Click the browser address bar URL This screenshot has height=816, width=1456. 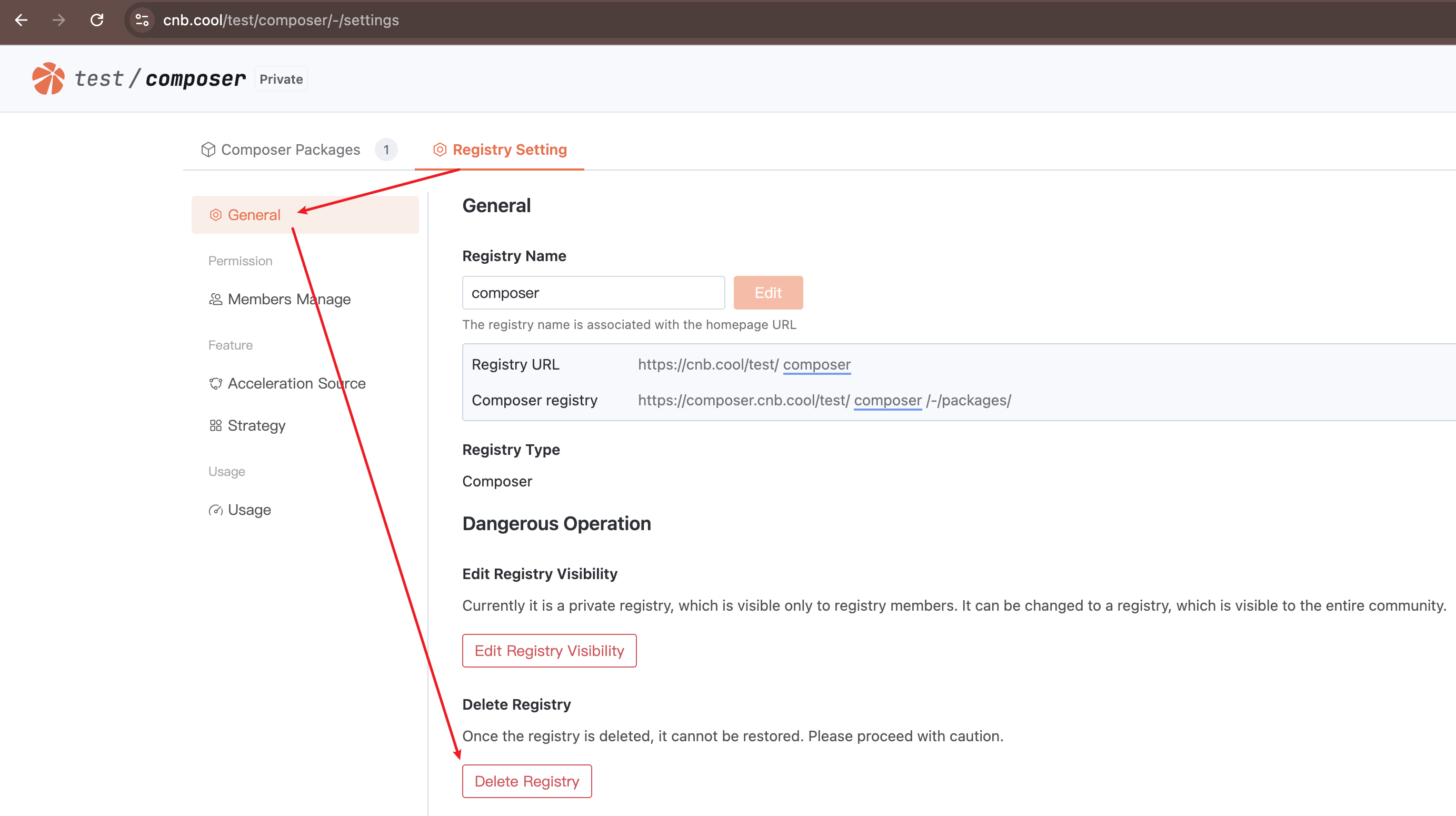[281, 21]
